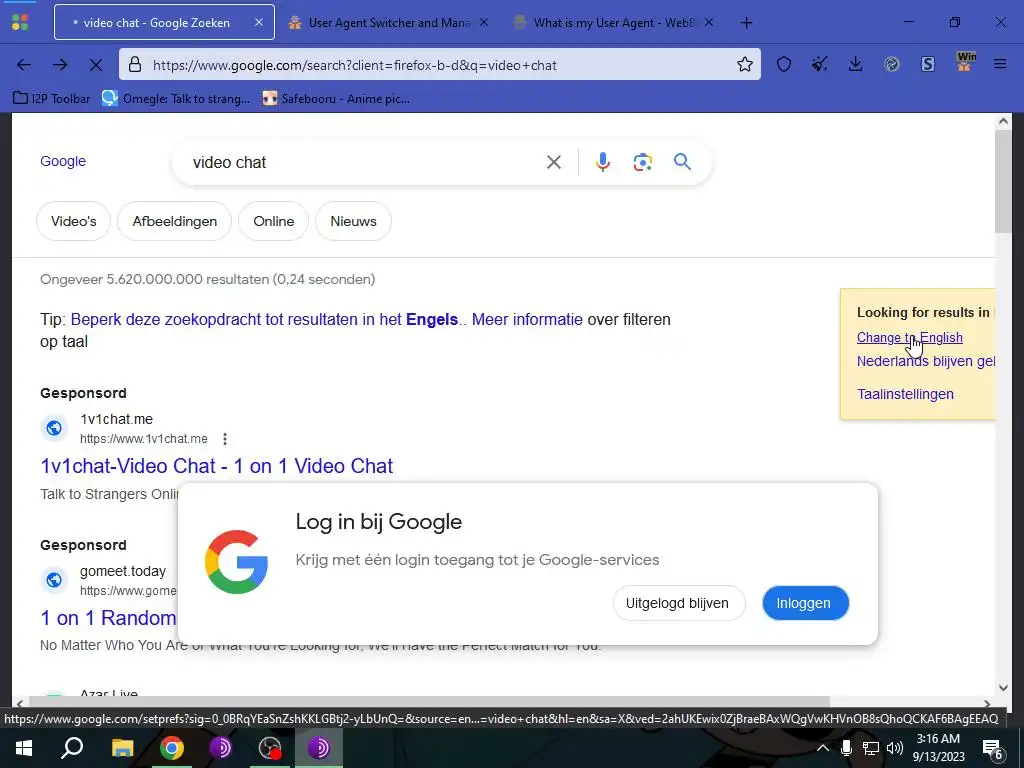
Task: Open Google Lens image search icon
Action: click(x=643, y=162)
